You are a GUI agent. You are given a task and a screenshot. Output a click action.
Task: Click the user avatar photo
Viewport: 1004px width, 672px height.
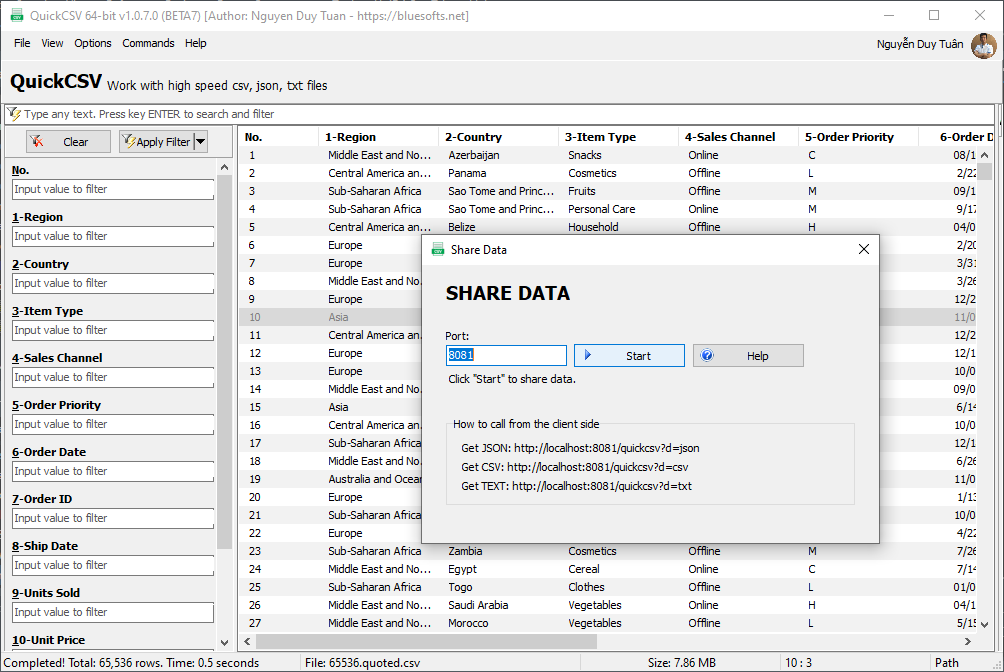pos(984,45)
